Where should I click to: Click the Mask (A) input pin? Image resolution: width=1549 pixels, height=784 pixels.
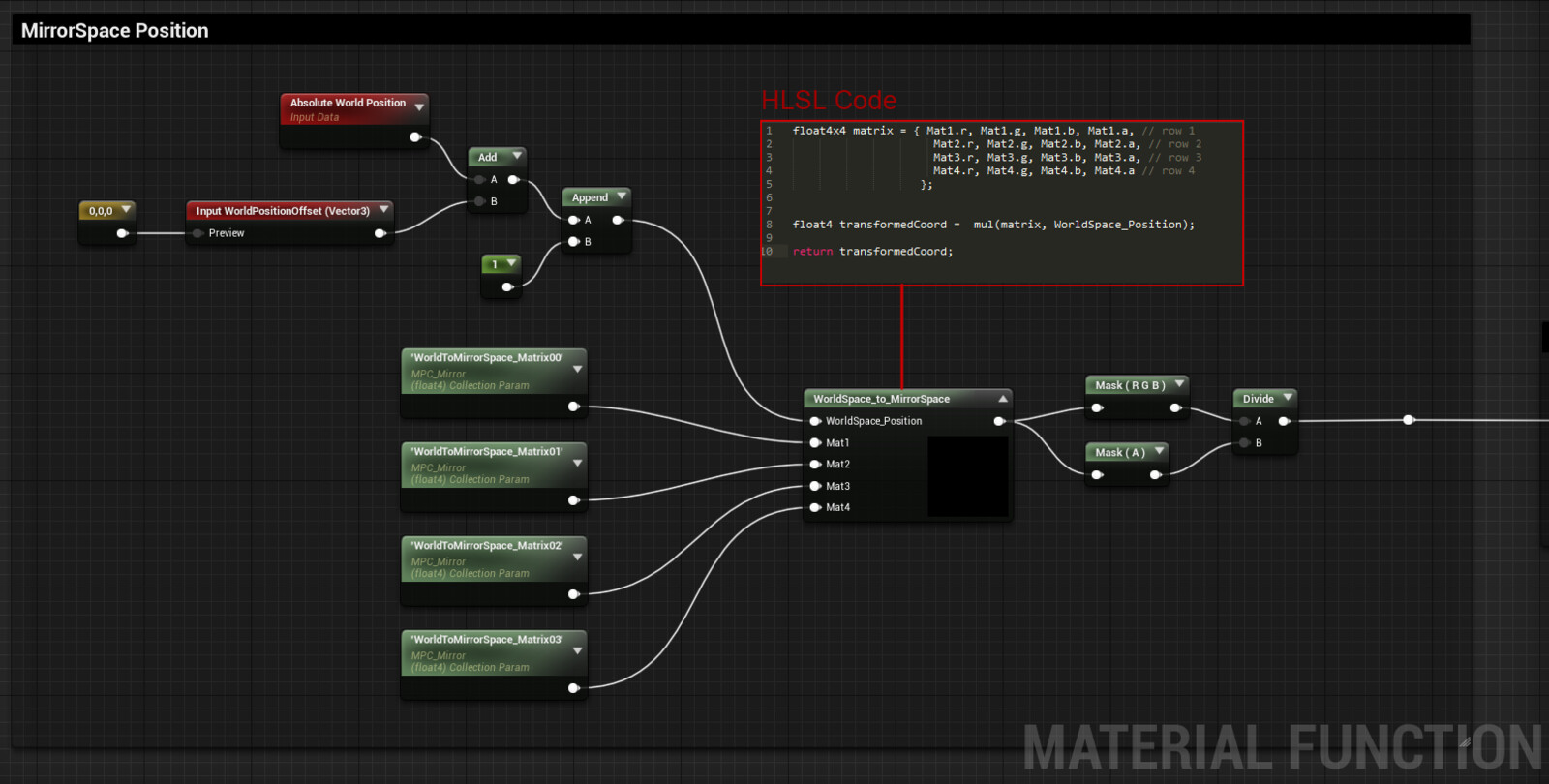tap(1097, 474)
